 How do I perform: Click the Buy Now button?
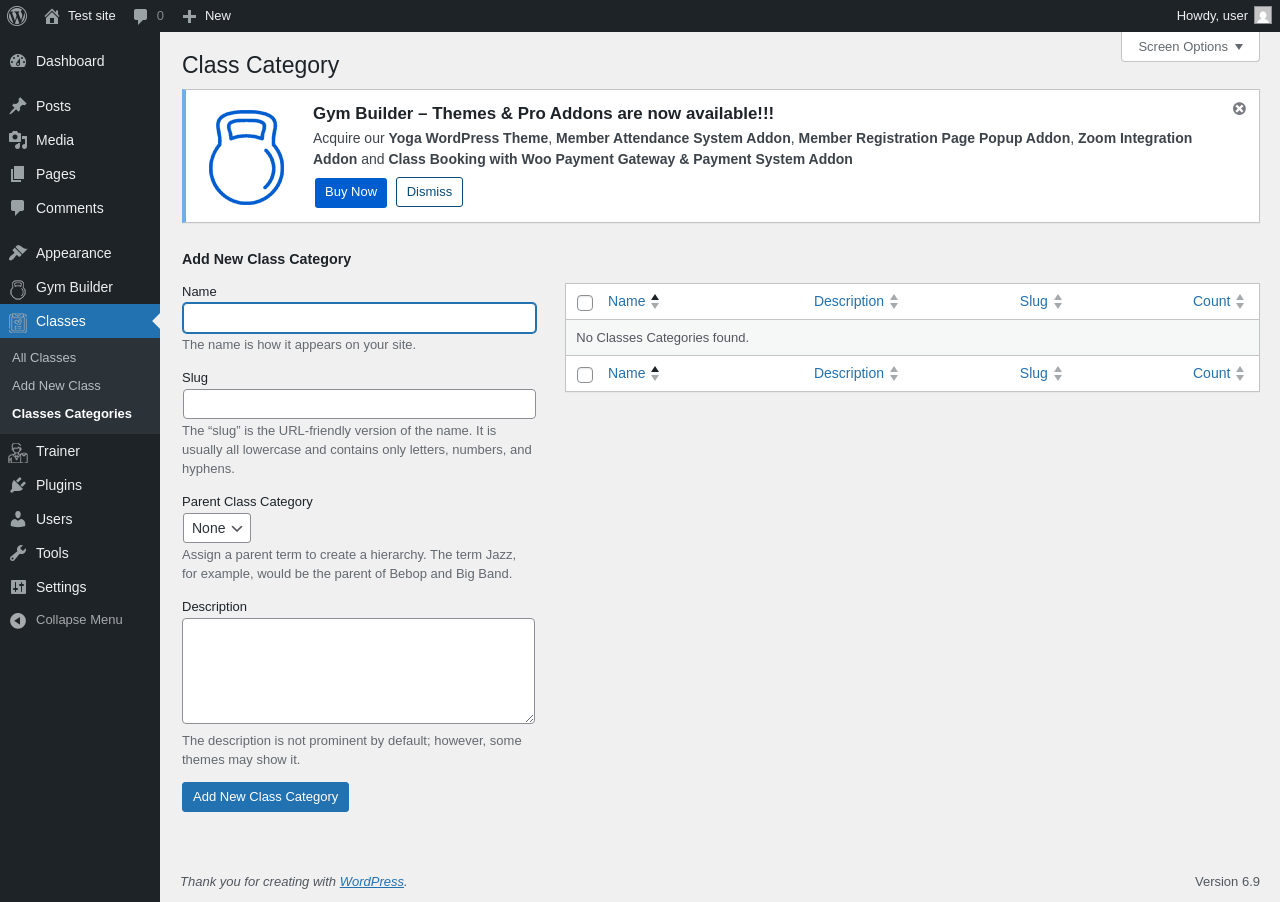351,192
